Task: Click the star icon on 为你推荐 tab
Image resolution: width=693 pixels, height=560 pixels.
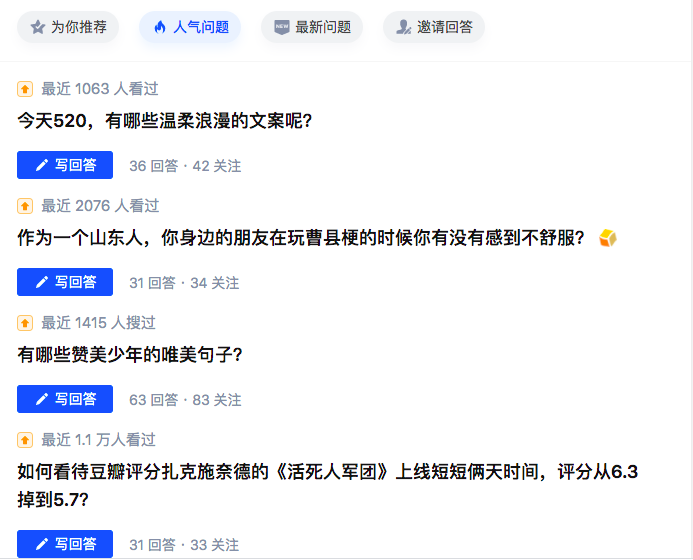Action: (38, 27)
